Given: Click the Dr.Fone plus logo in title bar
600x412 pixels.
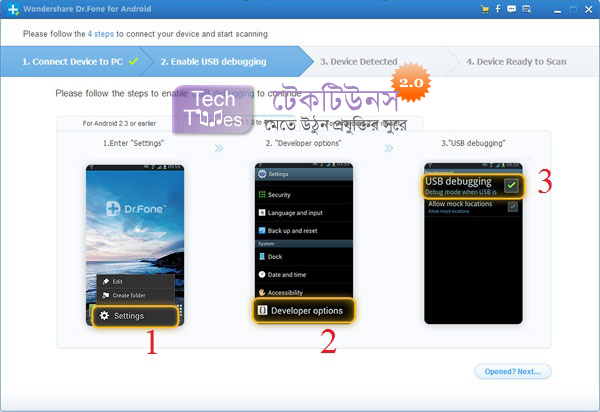Looking at the screenshot, I should pyautogui.click(x=13, y=9).
